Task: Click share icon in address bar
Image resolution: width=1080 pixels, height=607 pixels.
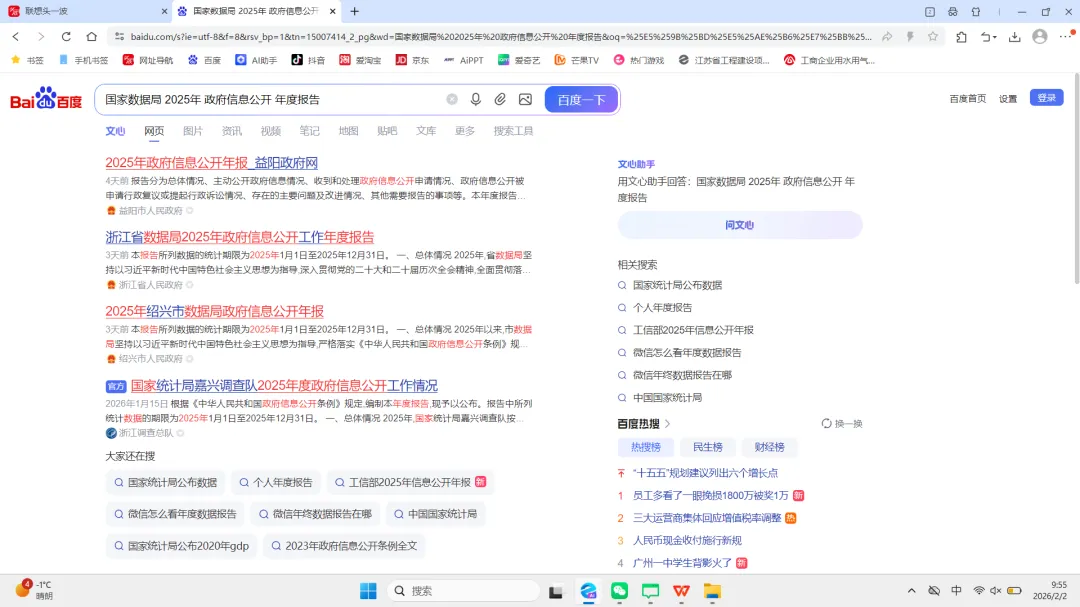Action: coord(887,37)
